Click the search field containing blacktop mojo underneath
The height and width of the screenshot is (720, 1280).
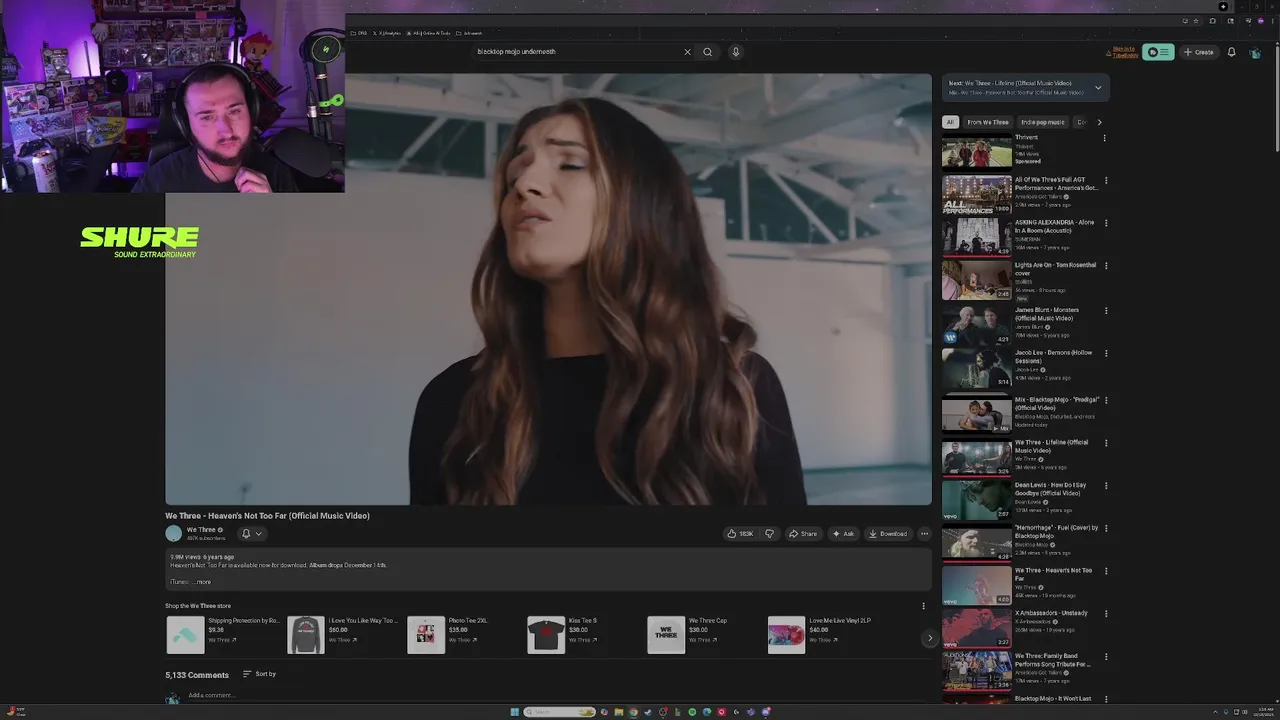(x=577, y=52)
